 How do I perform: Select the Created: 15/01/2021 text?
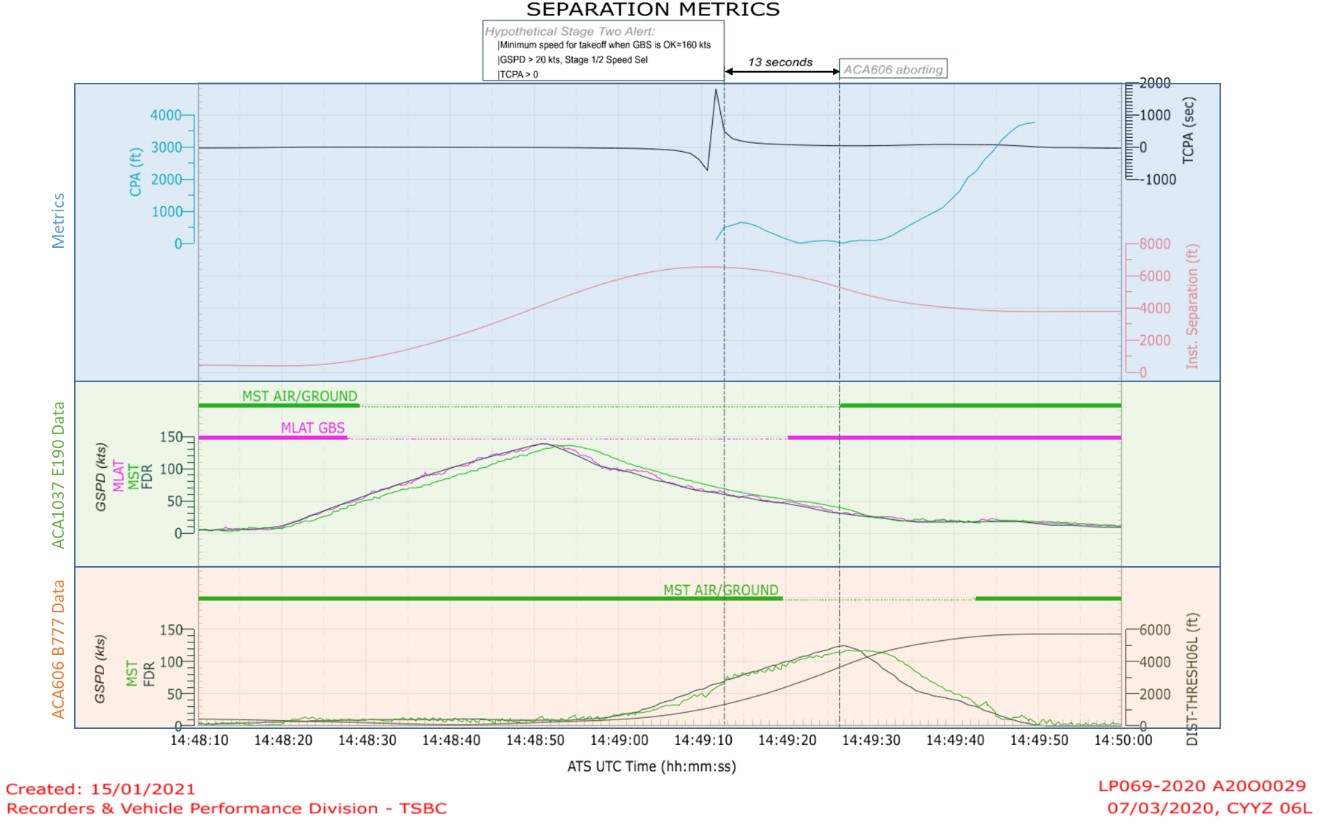click(x=101, y=789)
